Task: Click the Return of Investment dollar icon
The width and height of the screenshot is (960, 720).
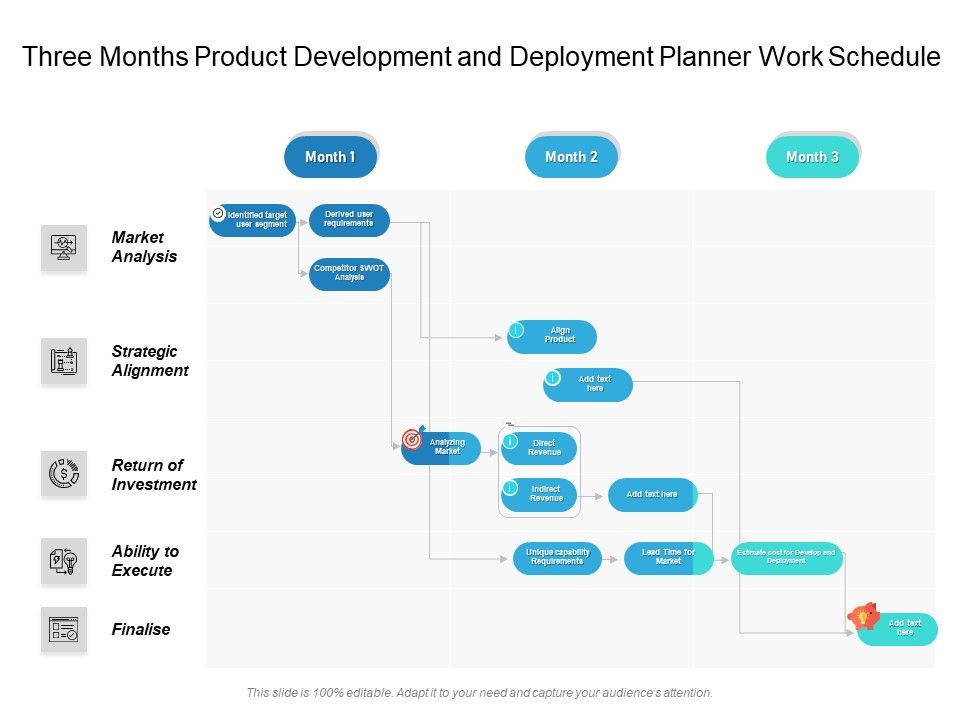Action: [64, 473]
